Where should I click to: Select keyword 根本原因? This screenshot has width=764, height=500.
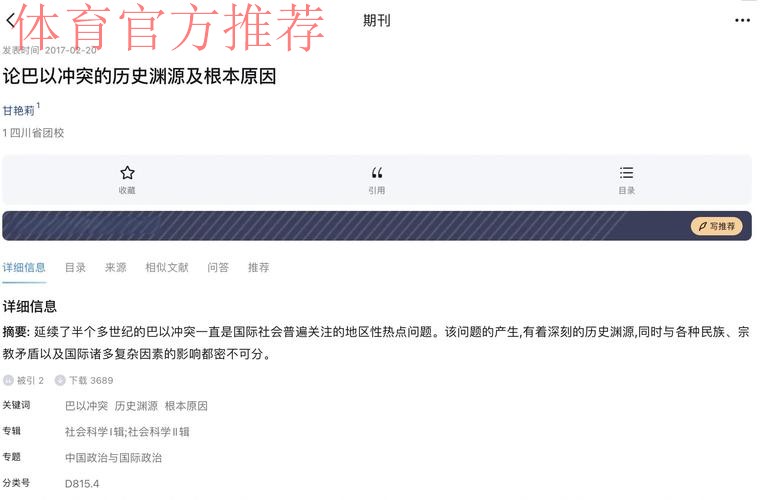click(186, 406)
